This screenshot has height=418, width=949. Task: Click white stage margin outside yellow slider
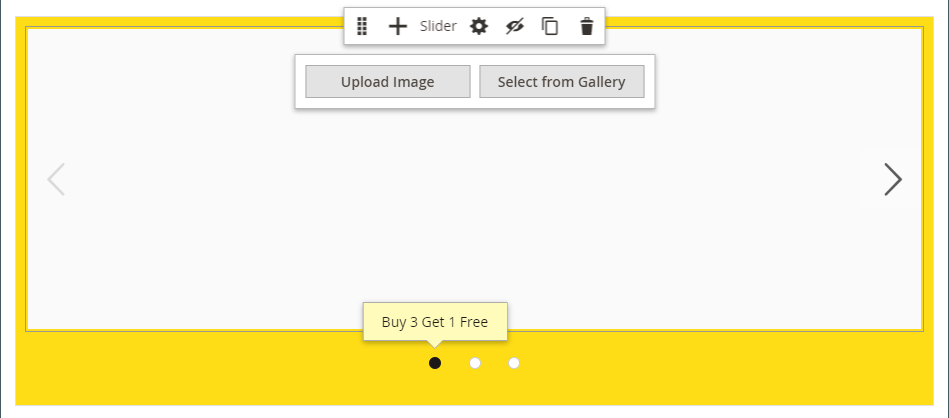(474, 411)
